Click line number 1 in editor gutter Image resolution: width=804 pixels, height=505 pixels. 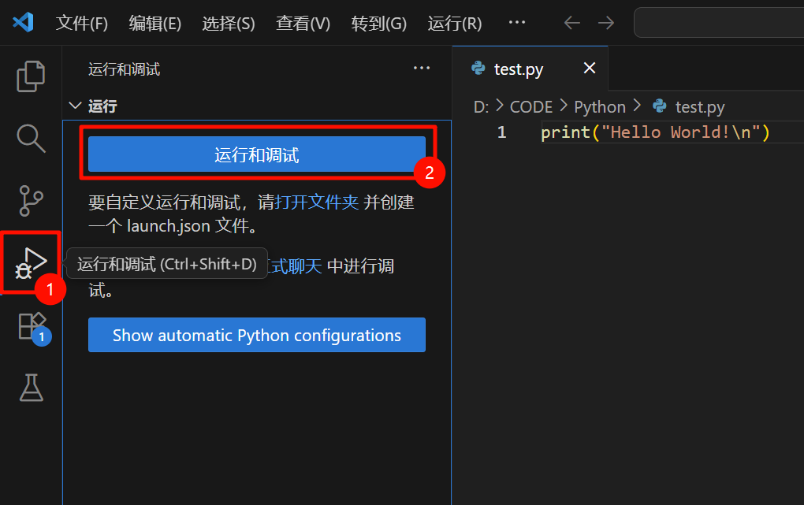[x=501, y=132]
